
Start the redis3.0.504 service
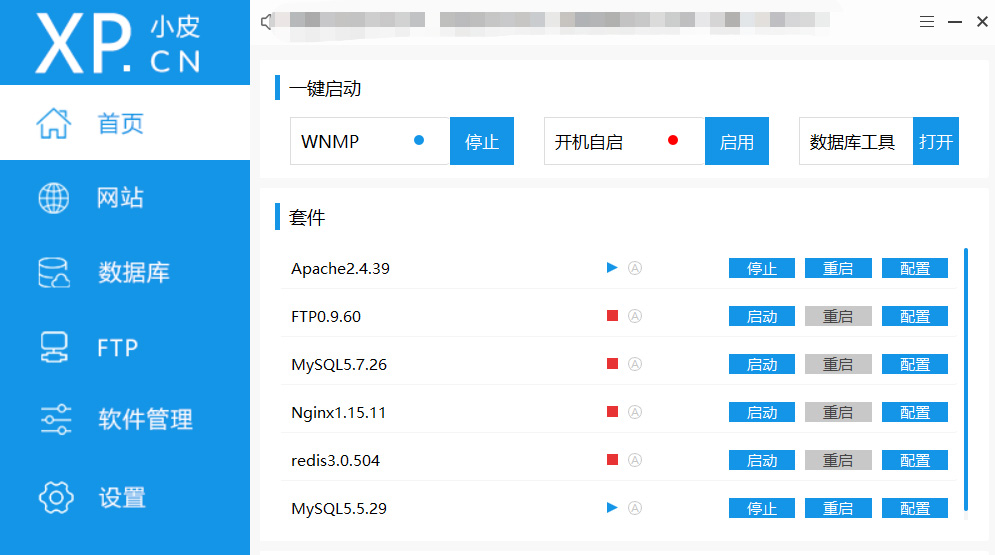click(761, 460)
